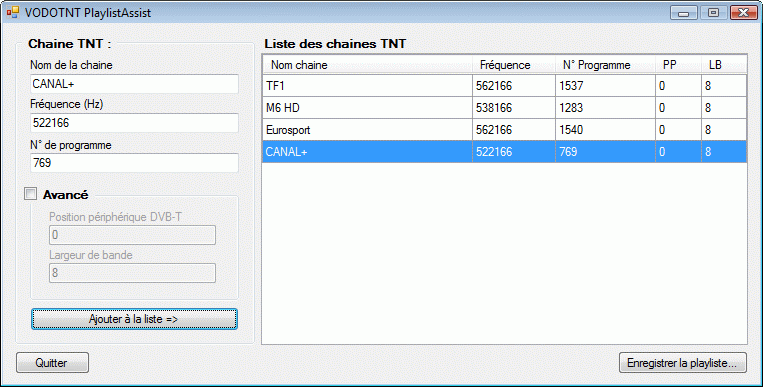Enable the Avancé checkbox
763x387 pixels.
click(x=30, y=194)
